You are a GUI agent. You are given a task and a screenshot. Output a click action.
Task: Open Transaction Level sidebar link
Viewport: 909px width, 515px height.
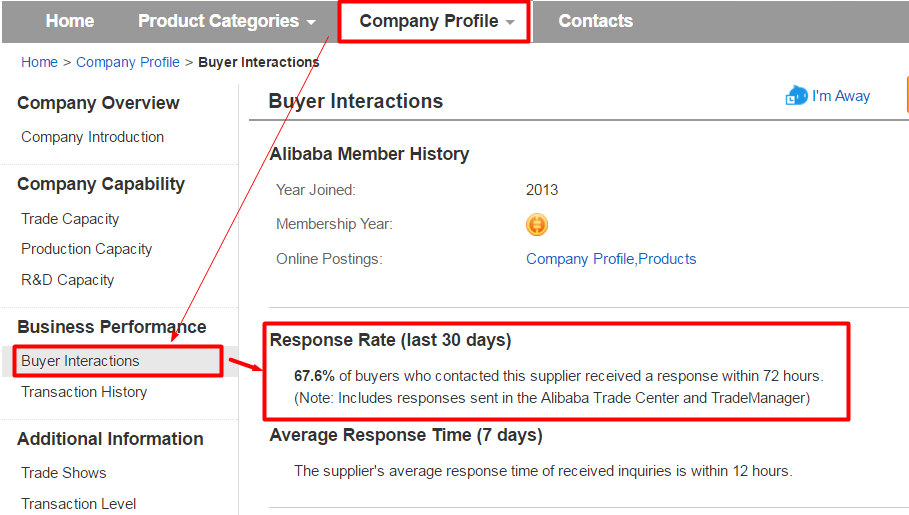click(79, 503)
